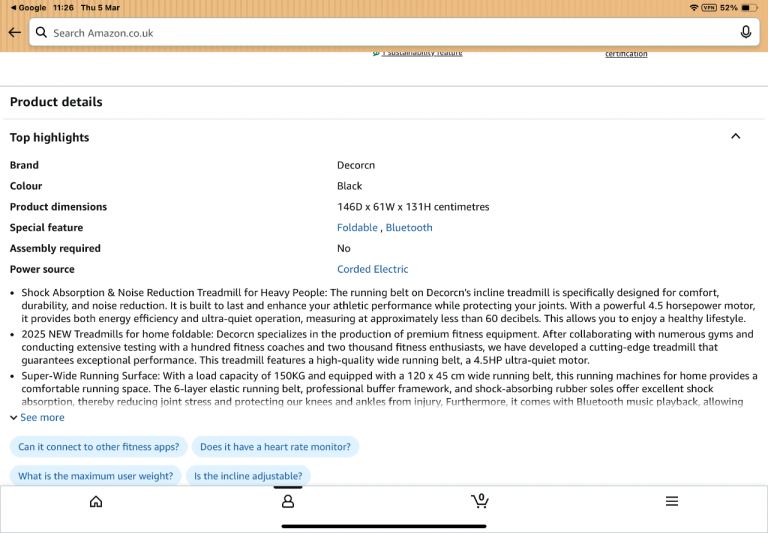Expand description with See more
768x533 pixels.
(x=41, y=418)
